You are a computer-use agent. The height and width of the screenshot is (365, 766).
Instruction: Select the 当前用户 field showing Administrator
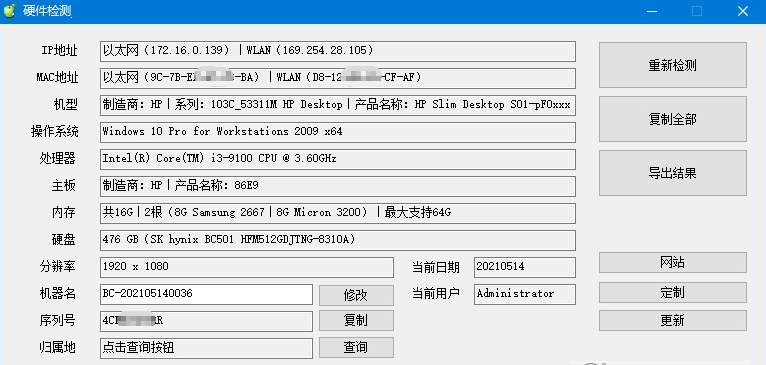click(525, 294)
